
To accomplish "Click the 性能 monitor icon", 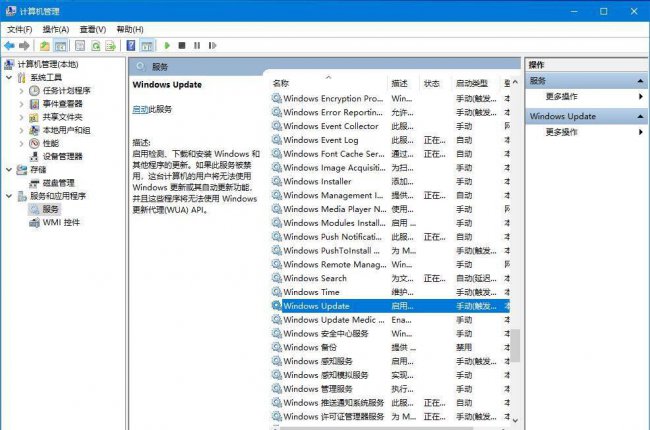I will (x=34, y=143).
